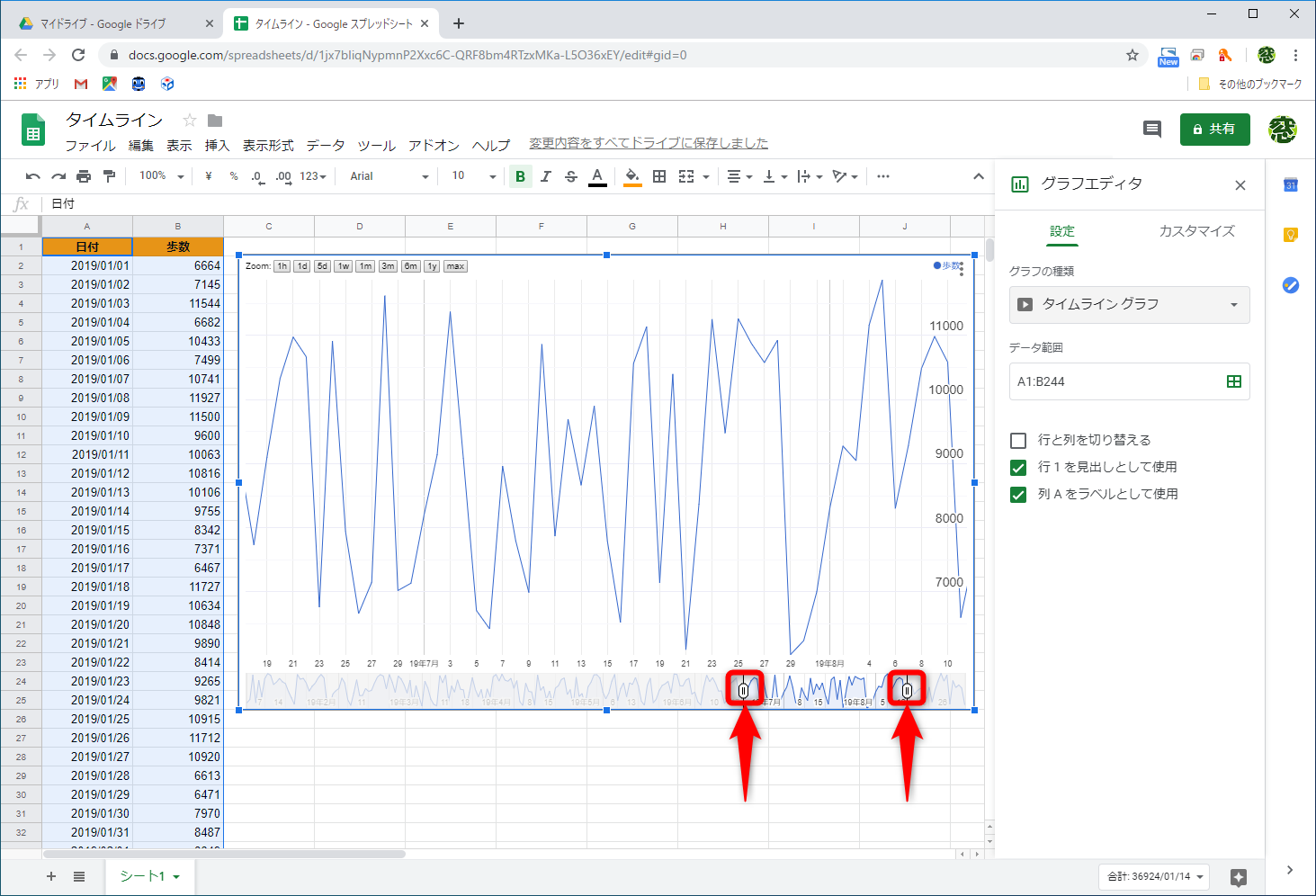Uncheck 列 A をラベルとして使用
The height and width of the screenshot is (896, 1316).
[1018, 495]
